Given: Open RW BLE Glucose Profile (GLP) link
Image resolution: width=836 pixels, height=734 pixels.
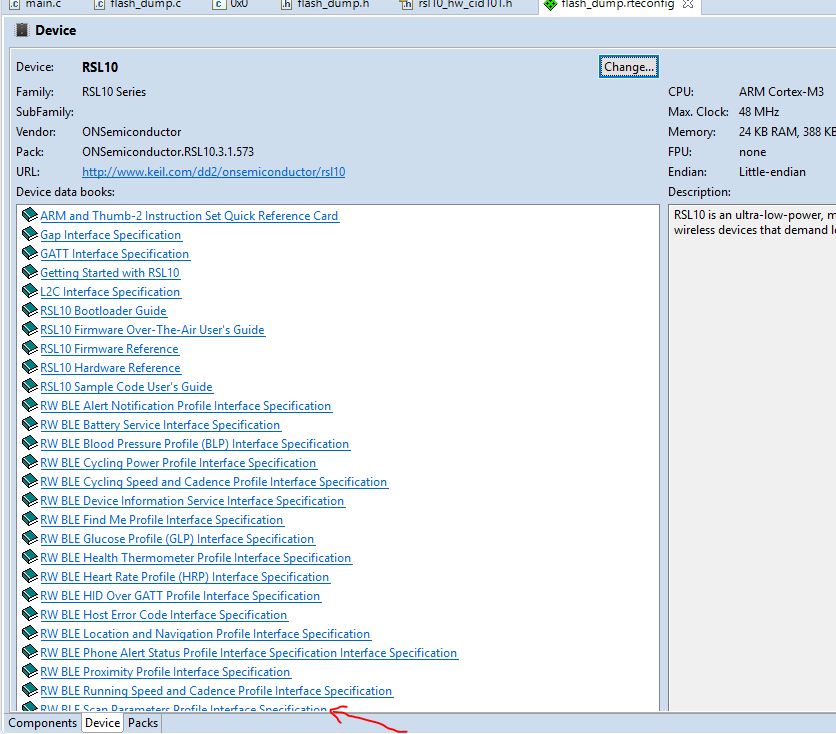Looking at the screenshot, I should 177,539.
